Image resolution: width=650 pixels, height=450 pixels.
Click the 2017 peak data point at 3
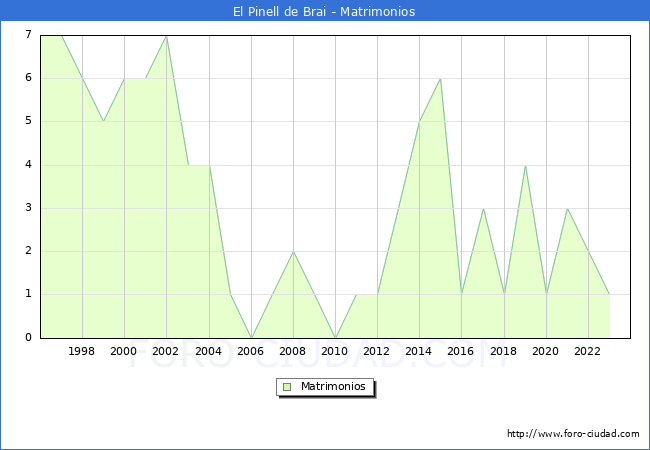[x=483, y=208]
